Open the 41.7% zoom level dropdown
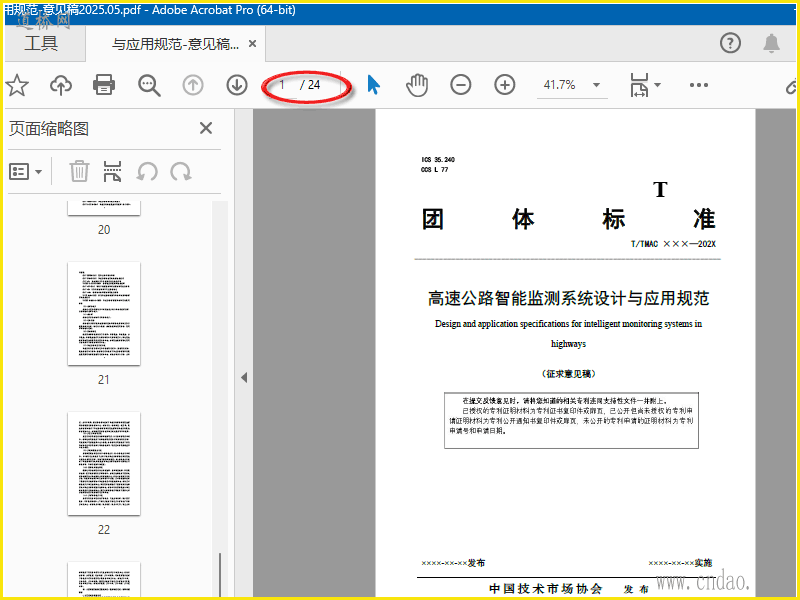The image size is (800, 600). coord(596,85)
